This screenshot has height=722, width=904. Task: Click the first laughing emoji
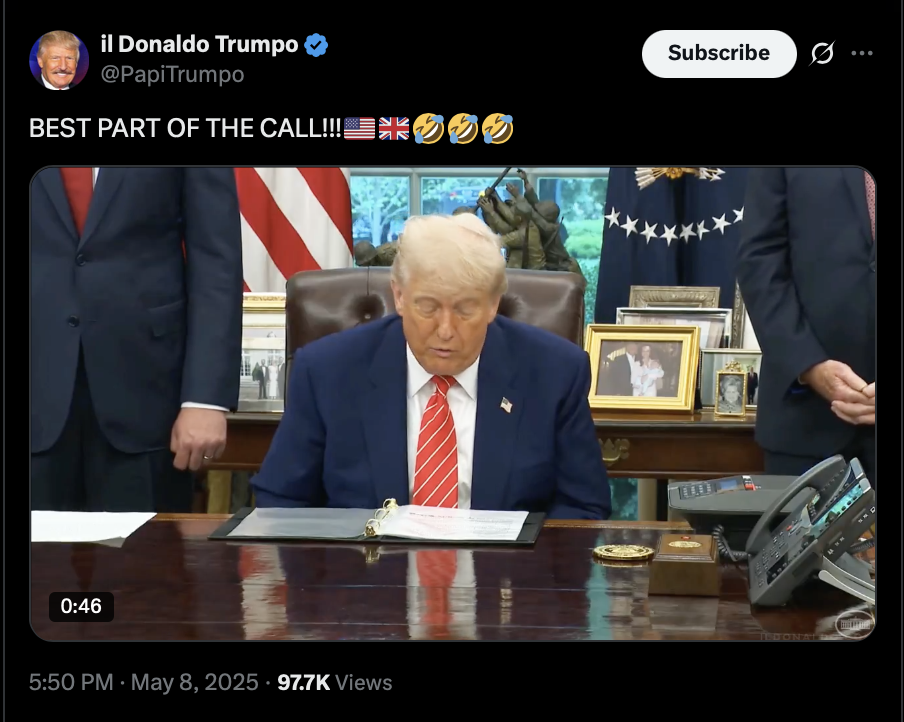pos(428,128)
